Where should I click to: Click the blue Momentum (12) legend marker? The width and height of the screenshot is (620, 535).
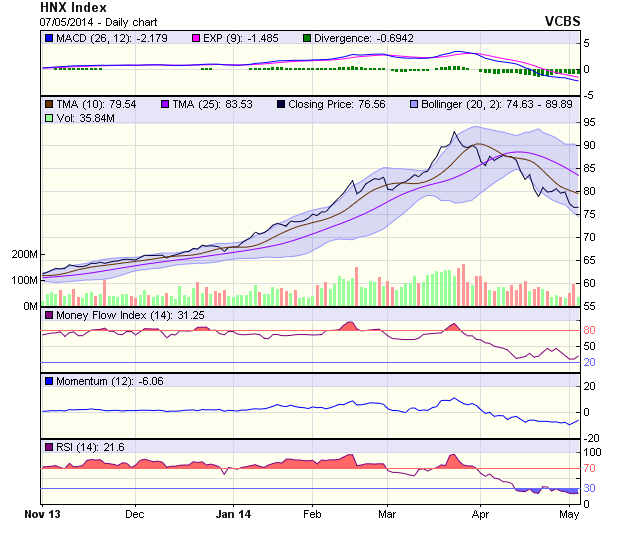49,381
